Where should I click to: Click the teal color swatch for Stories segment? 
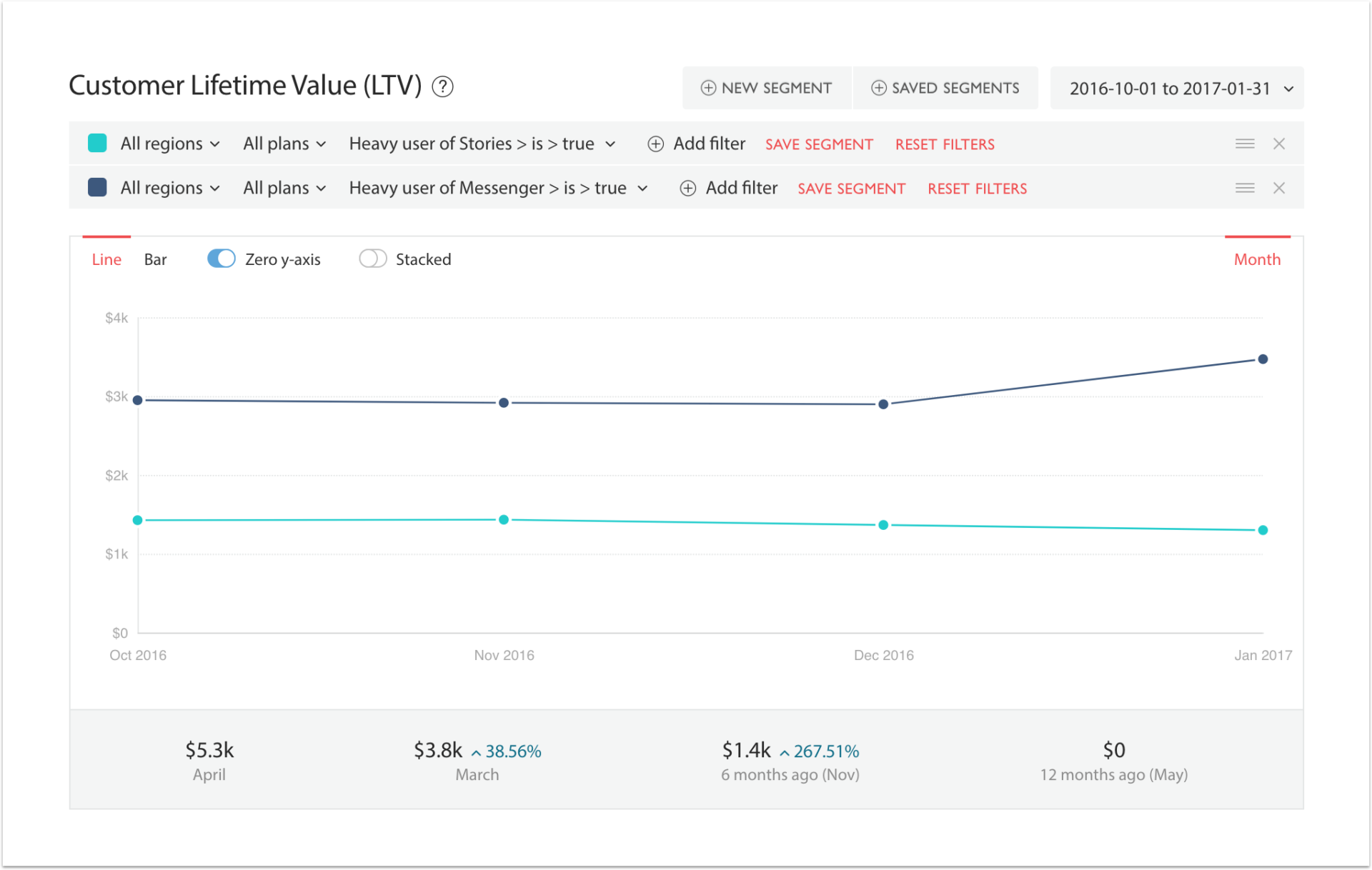[97, 143]
